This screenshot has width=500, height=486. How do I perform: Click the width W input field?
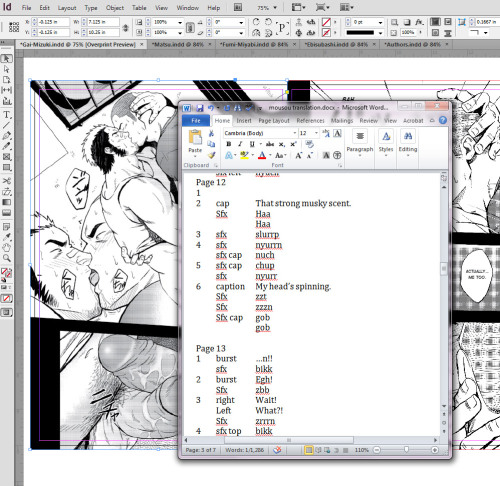103,22
